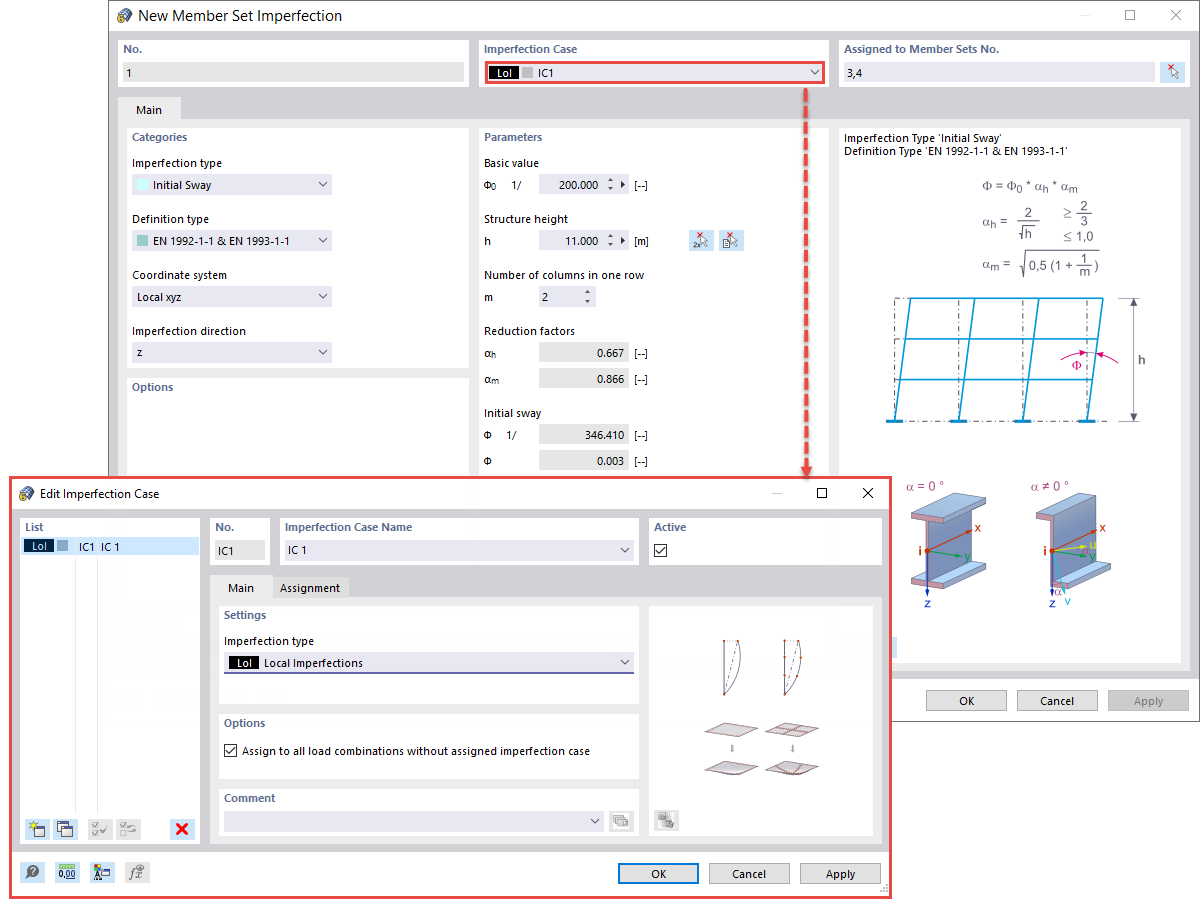Open display properties configuration icon
This screenshot has width=1200, height=900.
[x=101, y=872]
